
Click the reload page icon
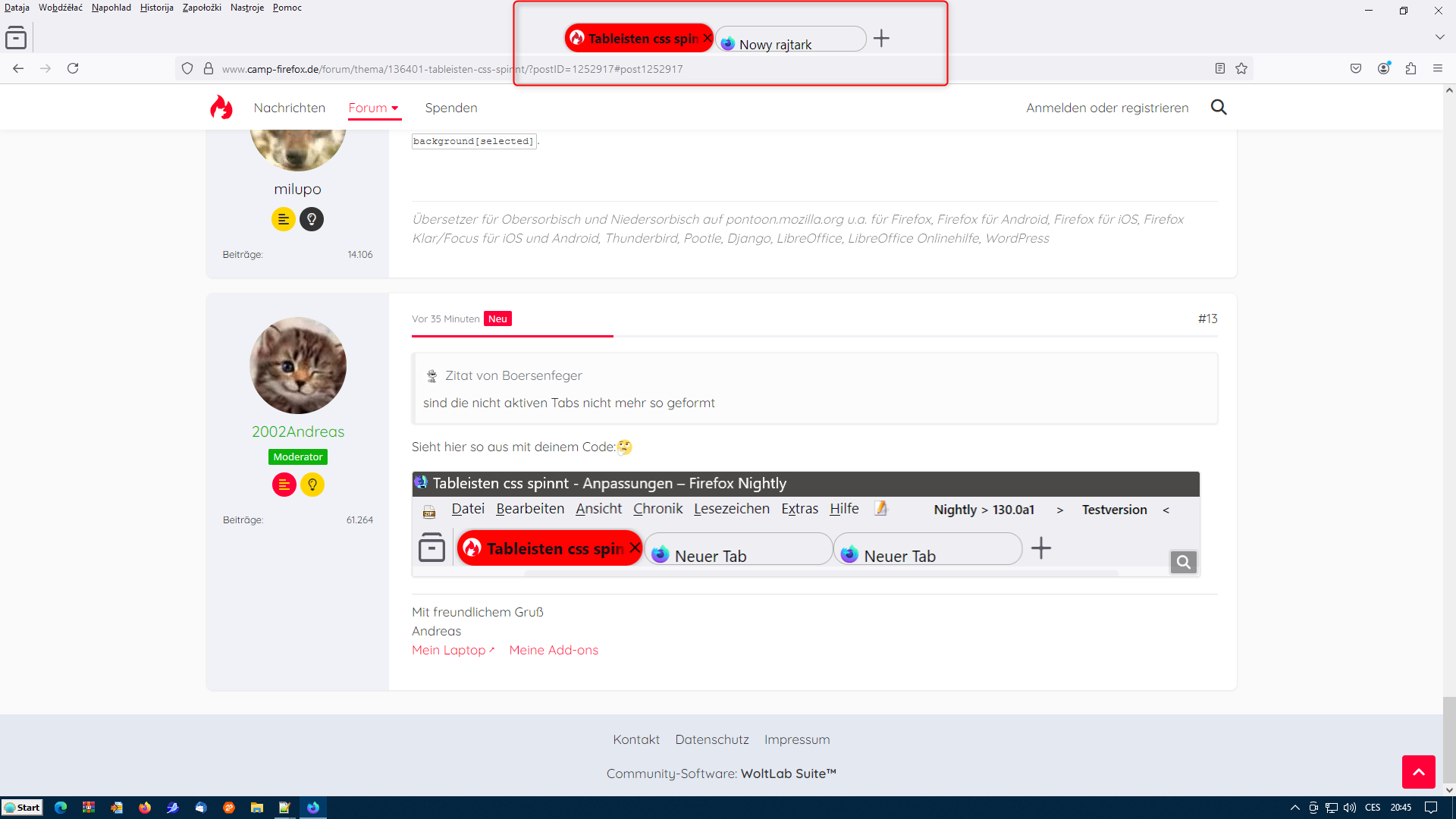pos(73,68)
